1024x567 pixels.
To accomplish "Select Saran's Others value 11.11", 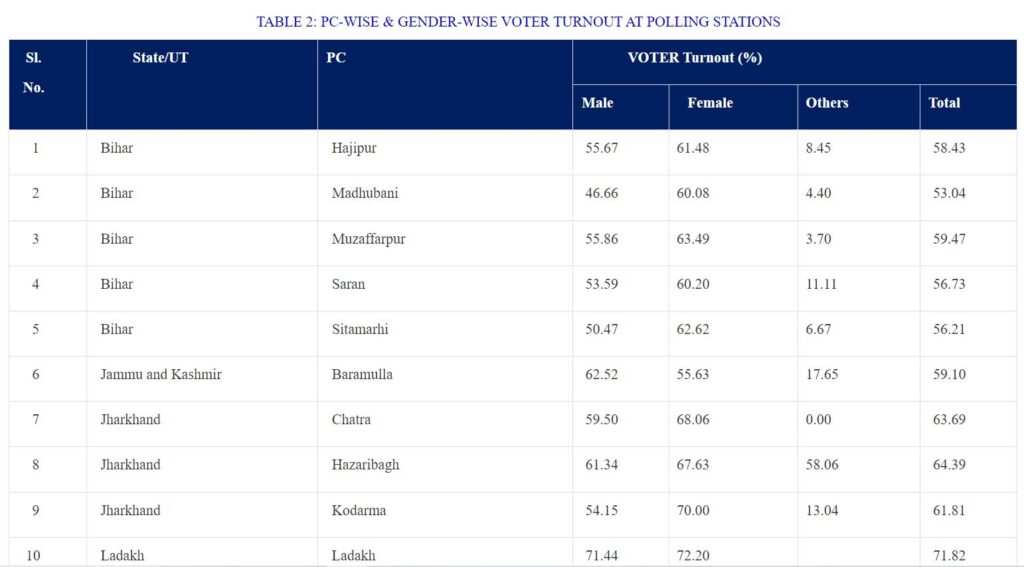I will (821, 284).
